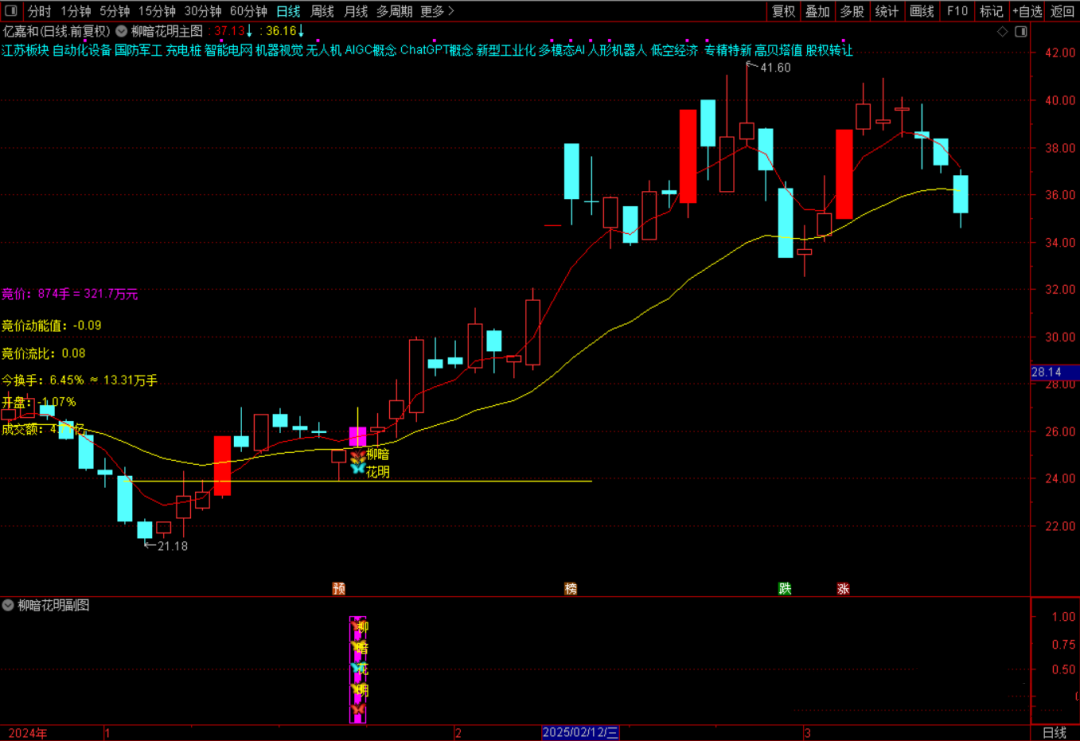Open the 江苏板块 sector tag
Image resolution: width=1080 pixels, height=741 pixels.
click(25, 50)
